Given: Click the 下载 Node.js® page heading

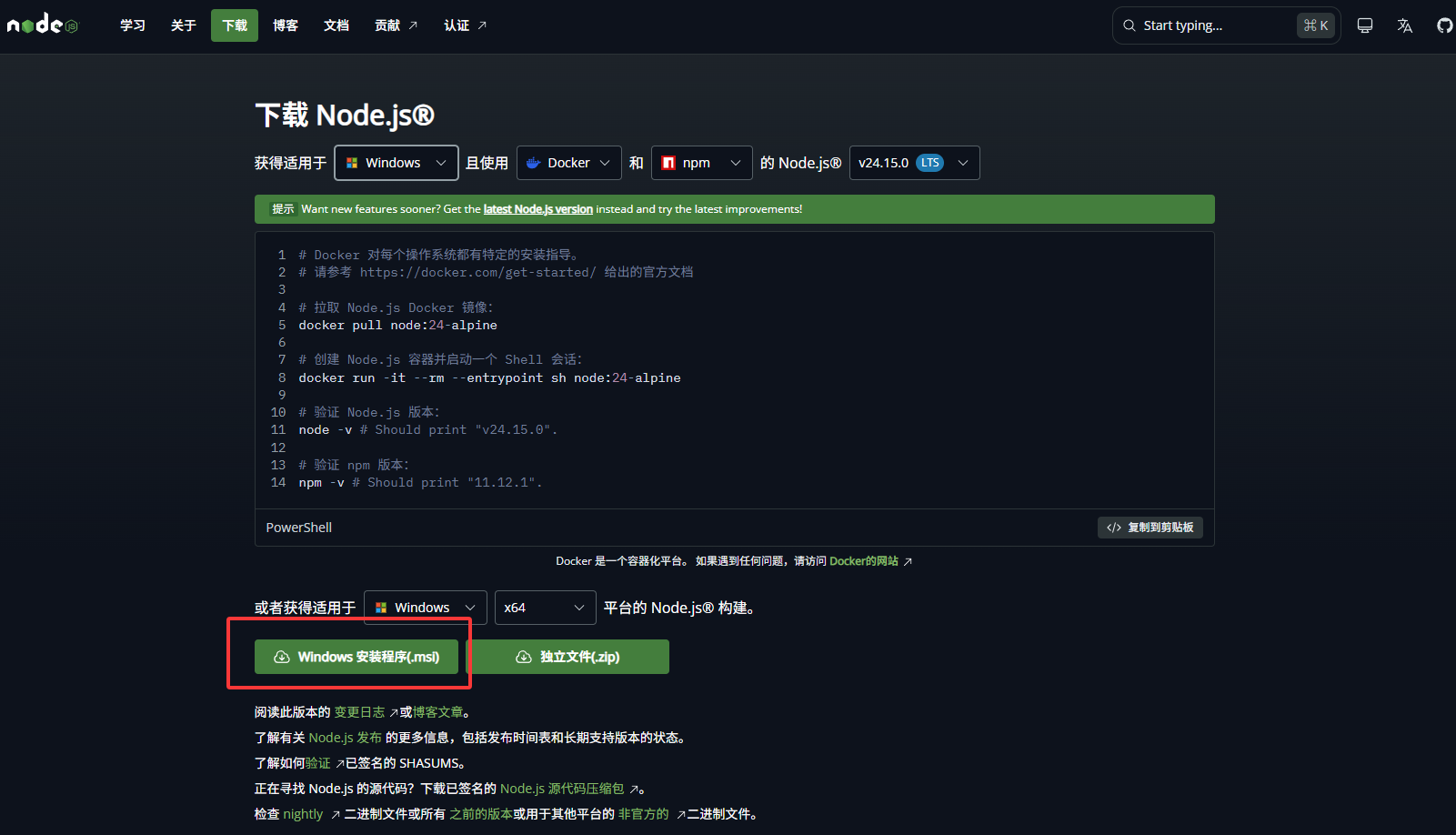Looking at the screenshot, I should pyautogui.click(x=345, y=116).
